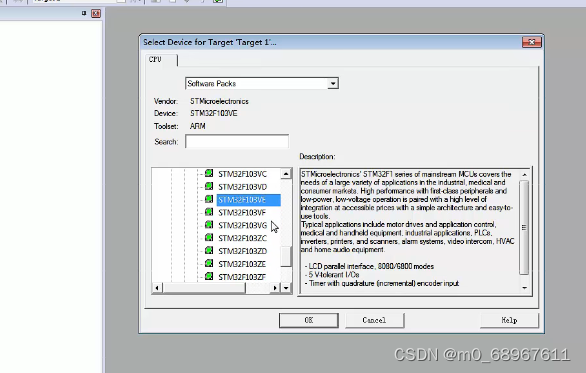Viewport: 586px width, 373px height.
Task: Click the Vendor value STMicroelectronics
Action: pyautogui.click(x=219, y=101)
